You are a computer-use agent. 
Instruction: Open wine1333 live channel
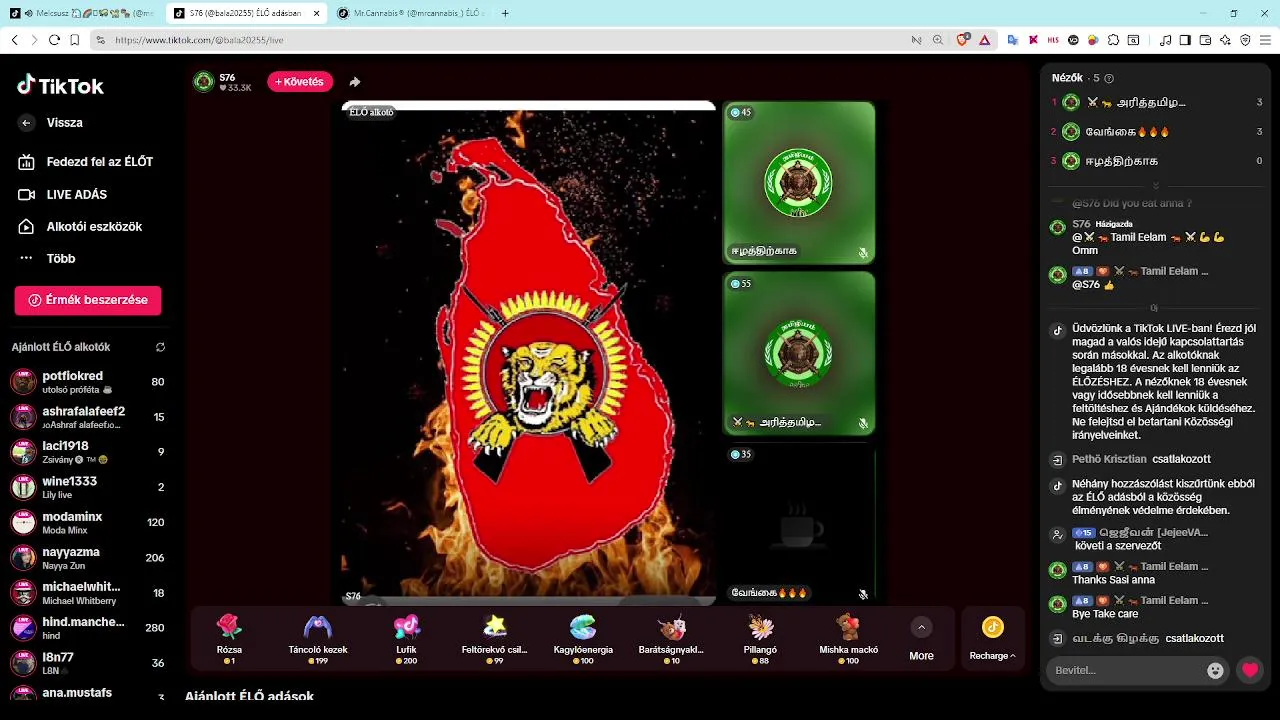tap(88, 487)
